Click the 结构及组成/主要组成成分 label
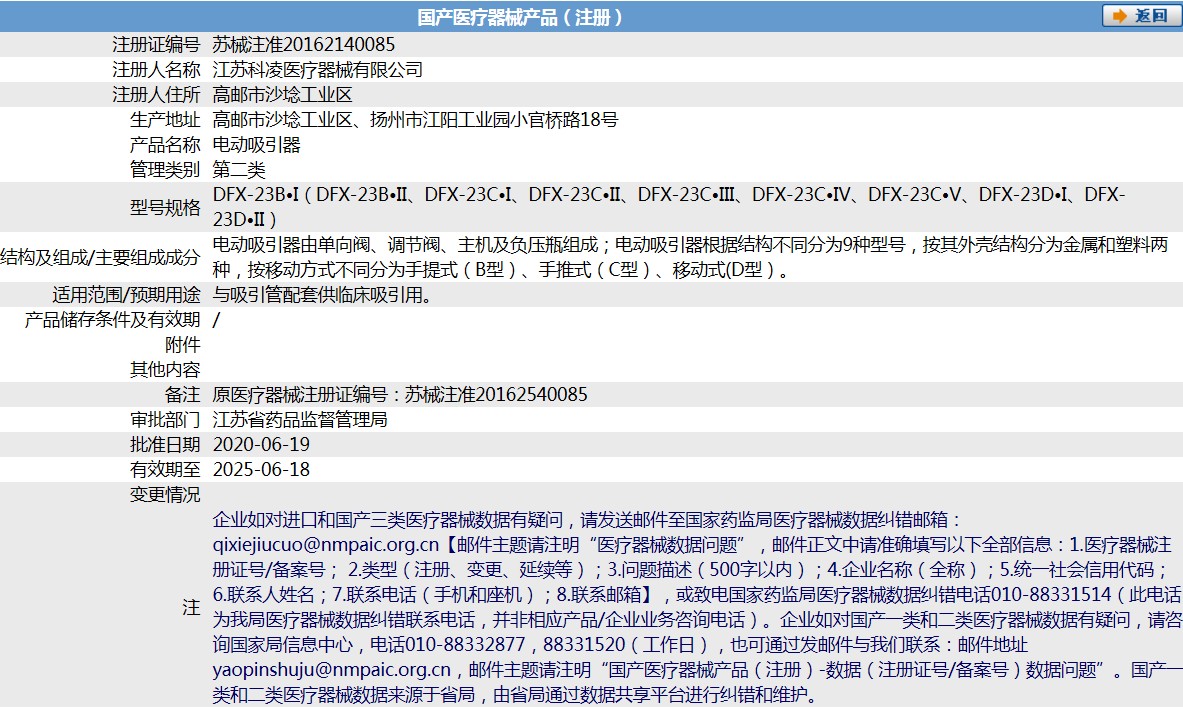1183x708 pixels. (100, 257)
